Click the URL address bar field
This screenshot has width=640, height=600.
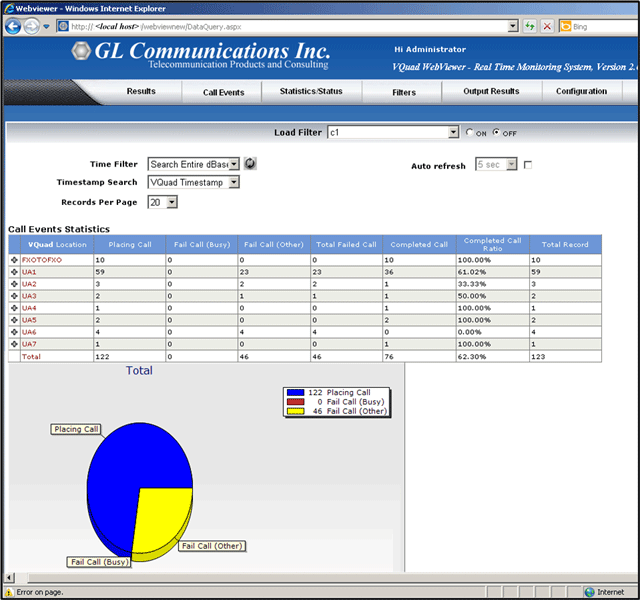point(288,27)
